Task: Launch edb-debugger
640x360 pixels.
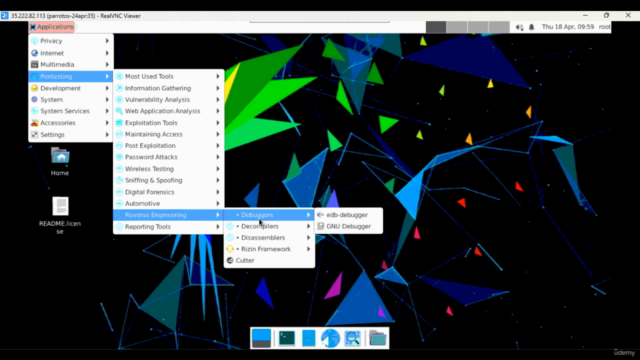Action: click(x=349, y=215)
